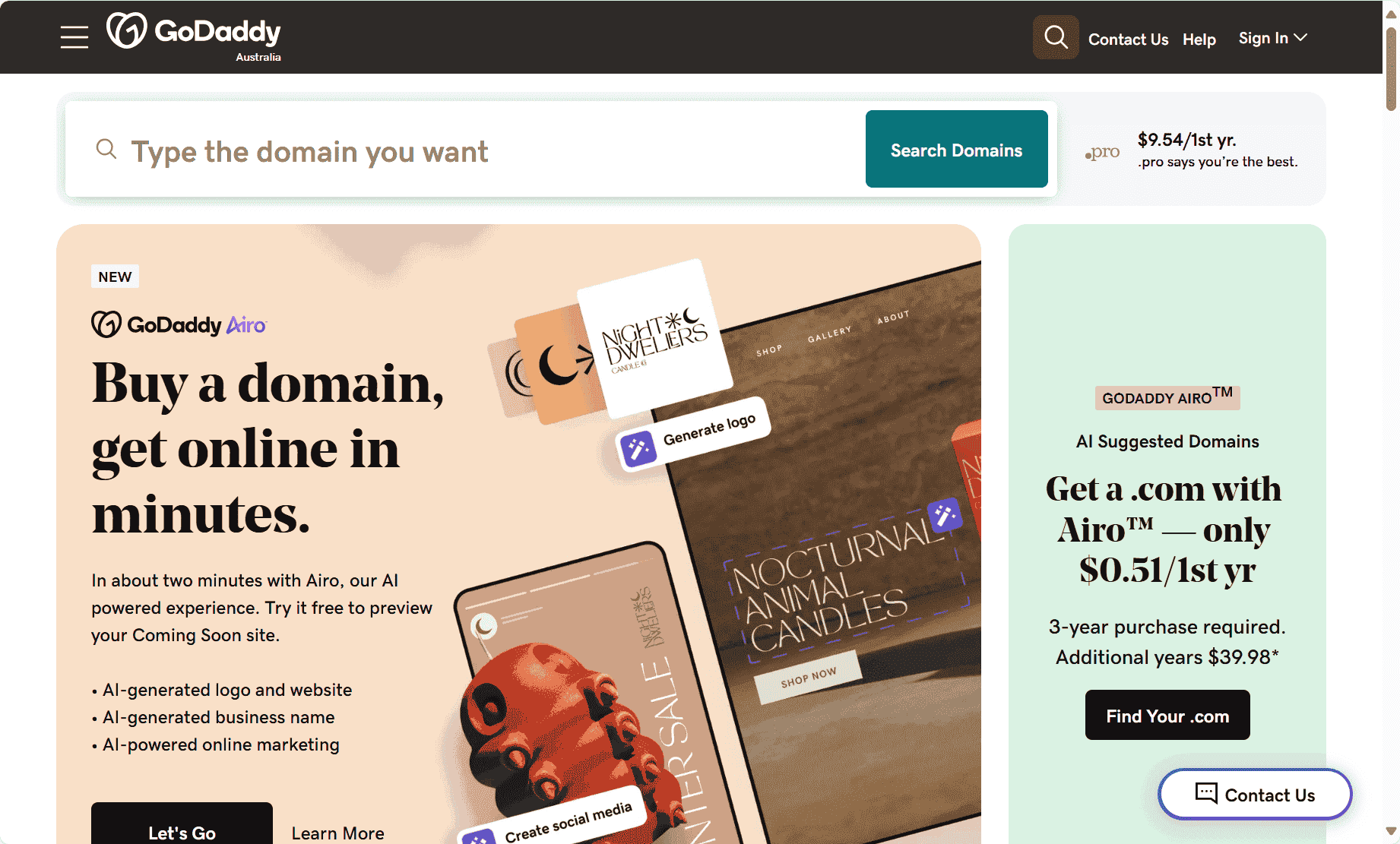Viewport: 1400px width, 844px height.
Task: Open the header search magnifier icon
Action: (1056, 37)
